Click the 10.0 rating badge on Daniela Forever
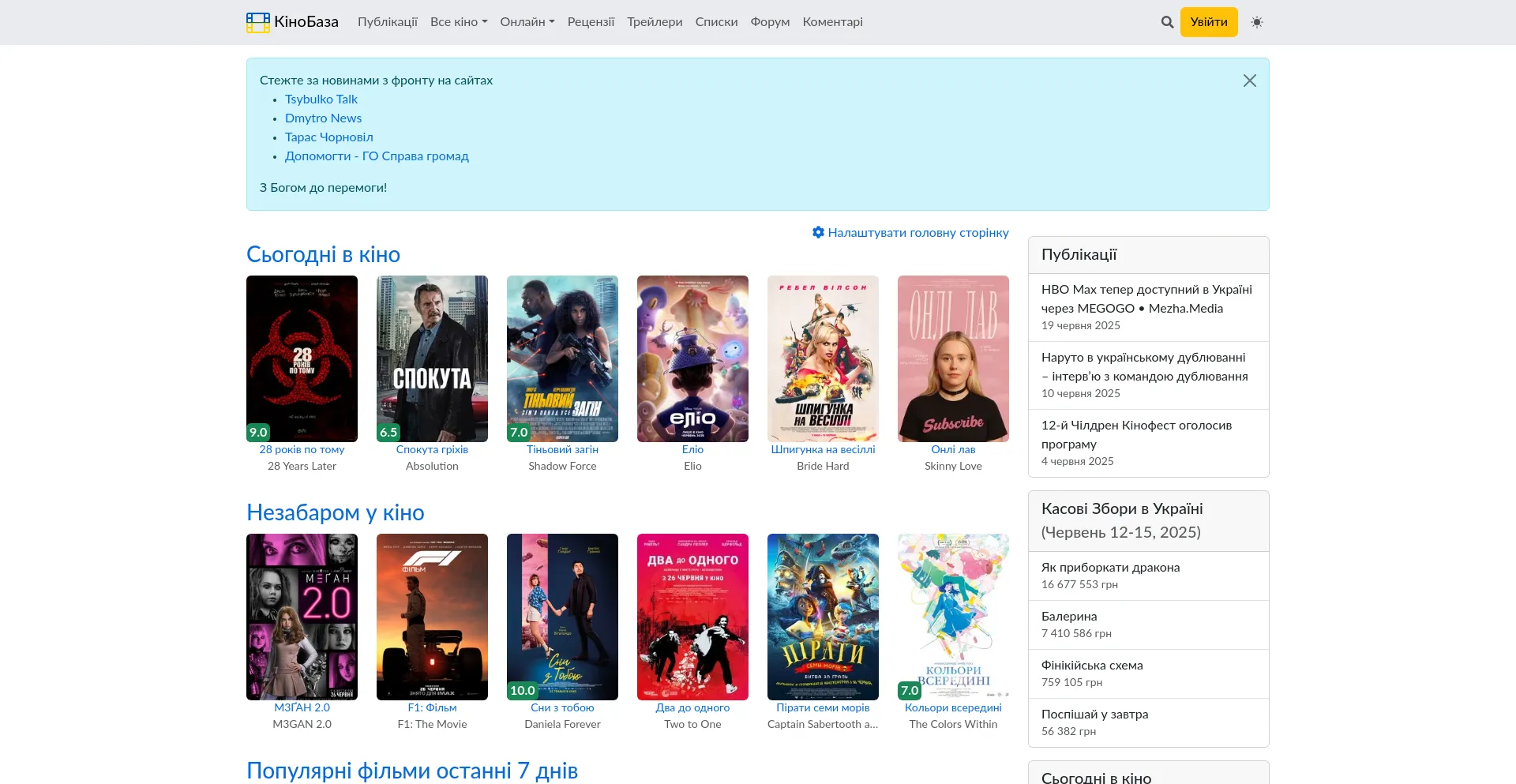 coord(522,690)
